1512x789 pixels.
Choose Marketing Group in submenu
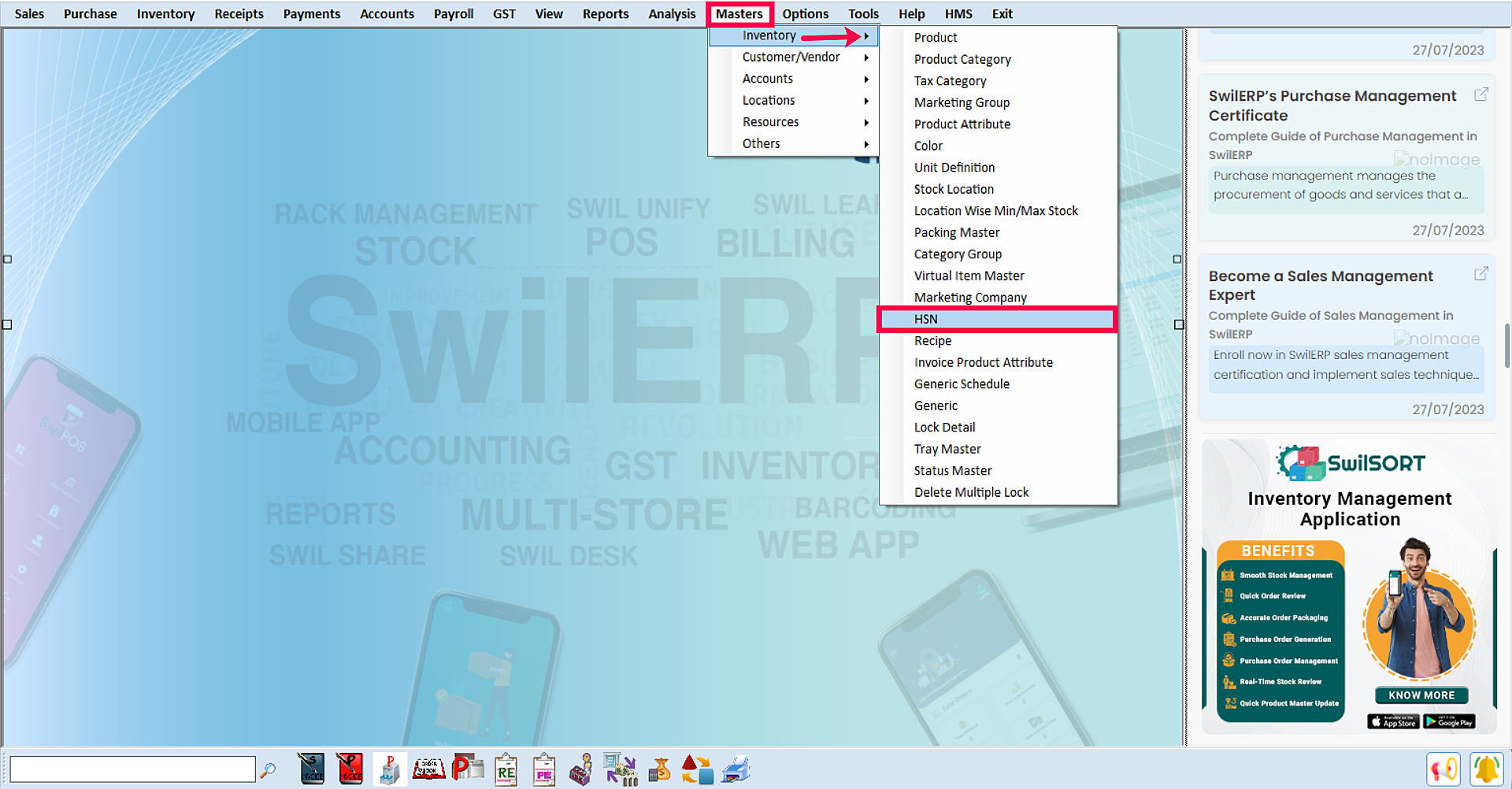[997, 102]
